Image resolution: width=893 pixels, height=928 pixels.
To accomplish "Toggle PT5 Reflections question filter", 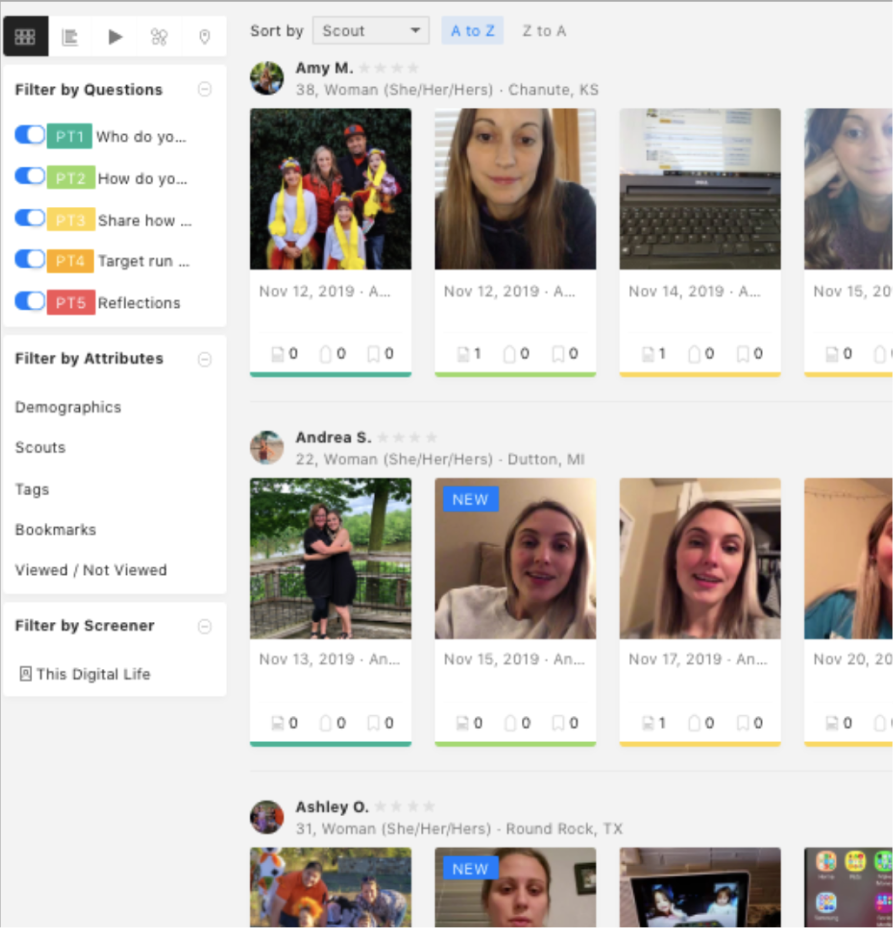I will (x=30, y=301).
